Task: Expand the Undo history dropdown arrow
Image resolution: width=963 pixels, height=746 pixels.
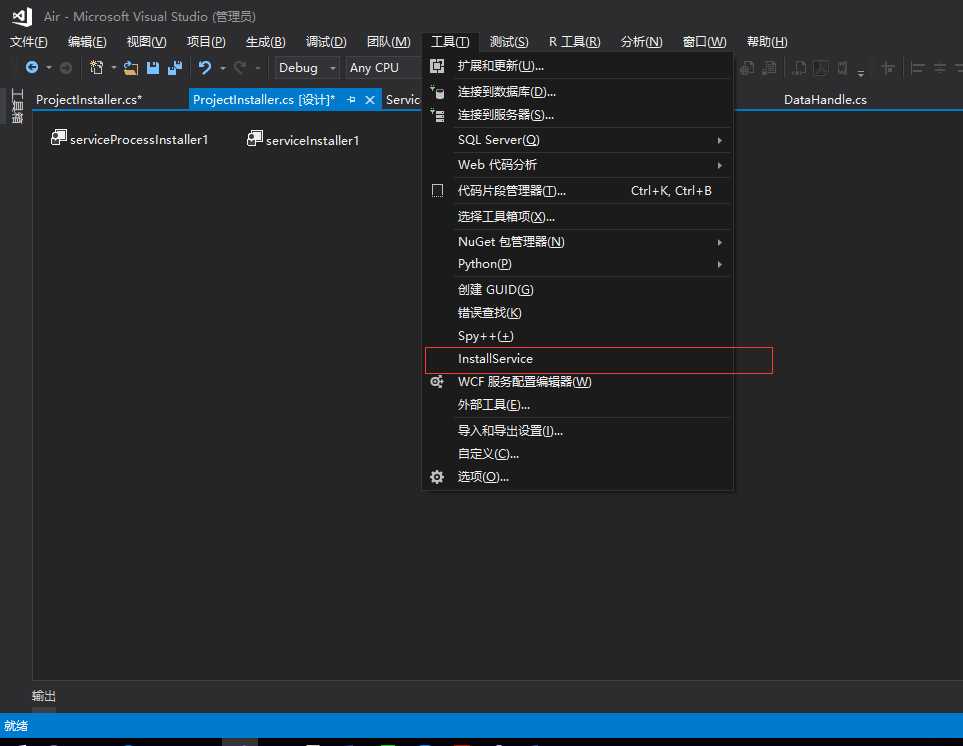Action: [x=223, y=68]
